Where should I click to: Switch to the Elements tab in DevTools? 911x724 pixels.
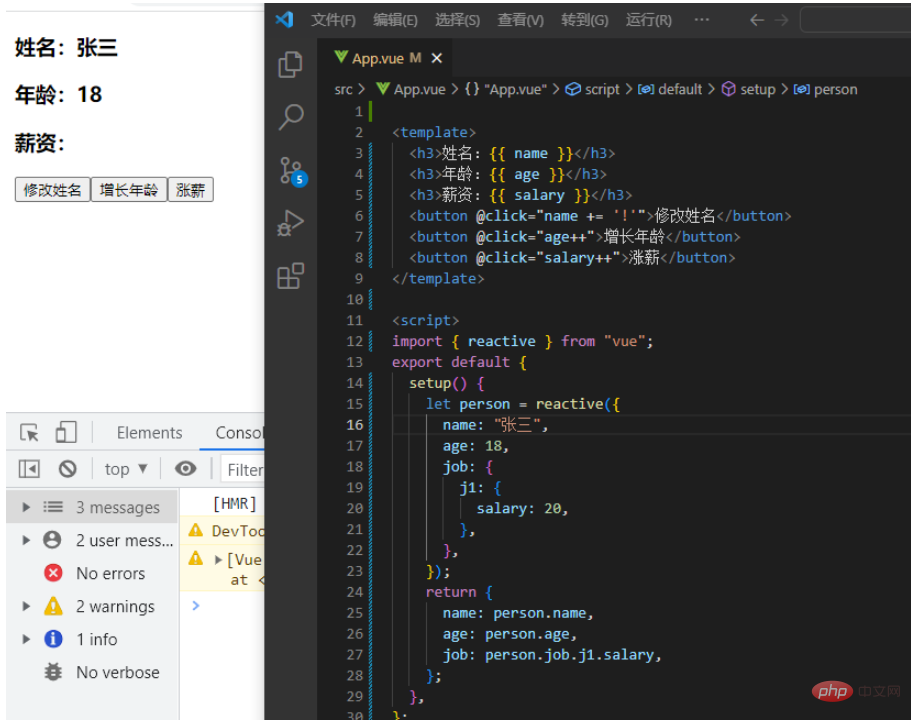pyautogui.click(x=149, y=433)
